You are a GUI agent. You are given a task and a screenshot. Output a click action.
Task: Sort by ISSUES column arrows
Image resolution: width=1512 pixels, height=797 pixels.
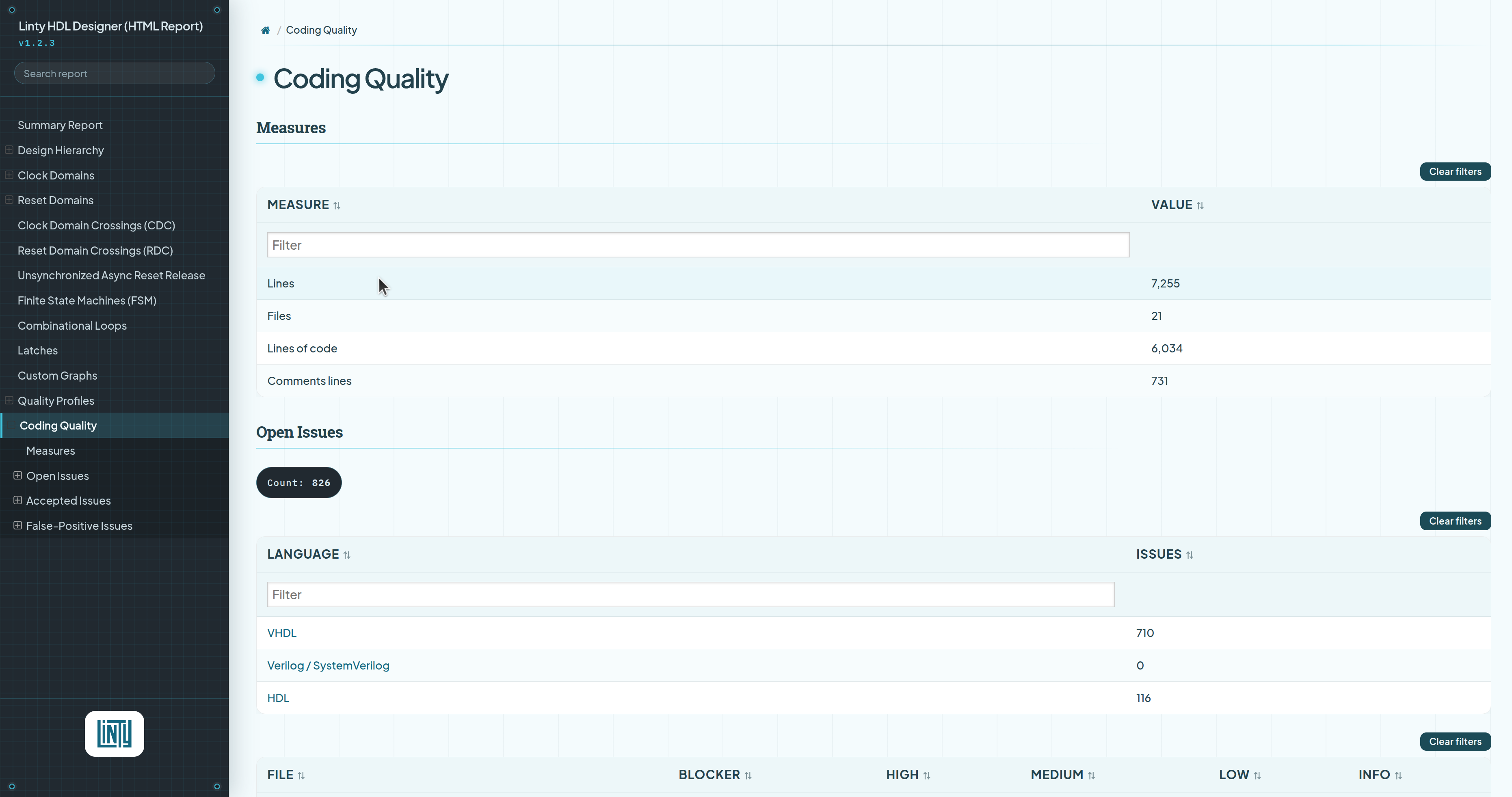tap(1190, 555)
